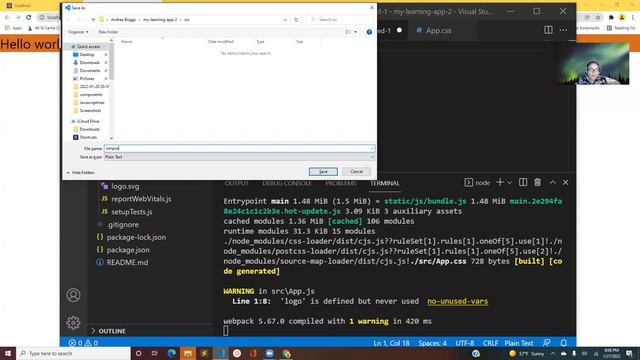Cancel the Save As dialog
The width and height of the screenshot is (640, 360).
click(356, 172)
